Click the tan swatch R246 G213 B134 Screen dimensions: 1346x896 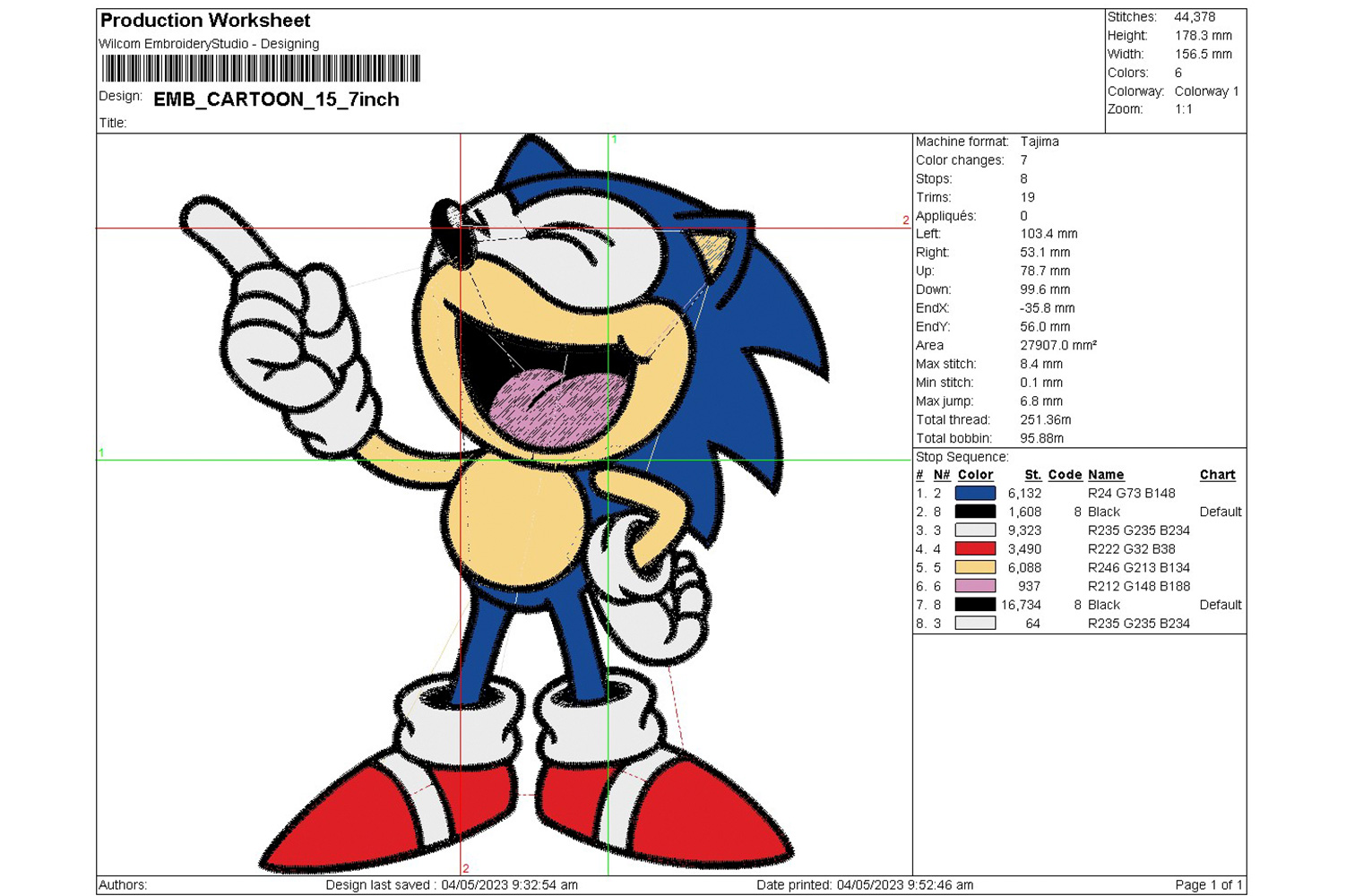click(975, 567)
